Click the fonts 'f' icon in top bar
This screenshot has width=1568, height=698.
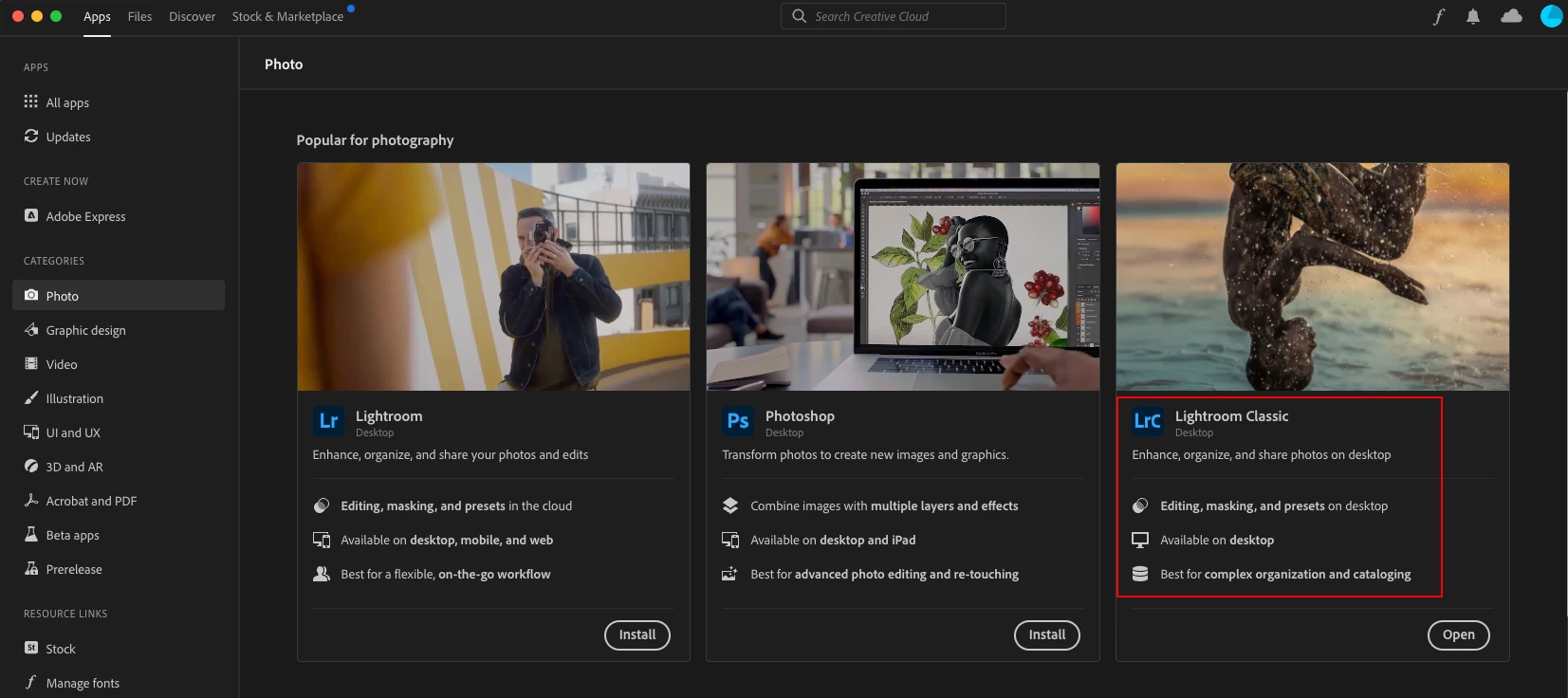1439,16
